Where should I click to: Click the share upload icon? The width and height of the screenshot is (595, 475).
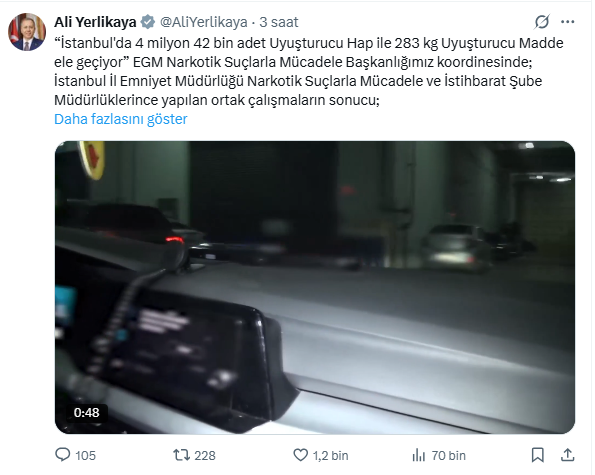[x=567, y=455]
